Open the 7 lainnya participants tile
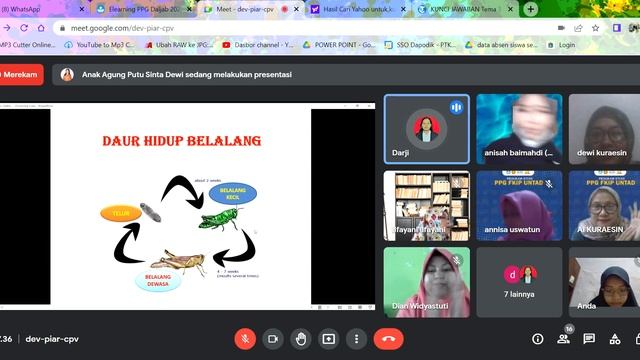The height and width of the screenshot is (360, 640). pos(519,282)
